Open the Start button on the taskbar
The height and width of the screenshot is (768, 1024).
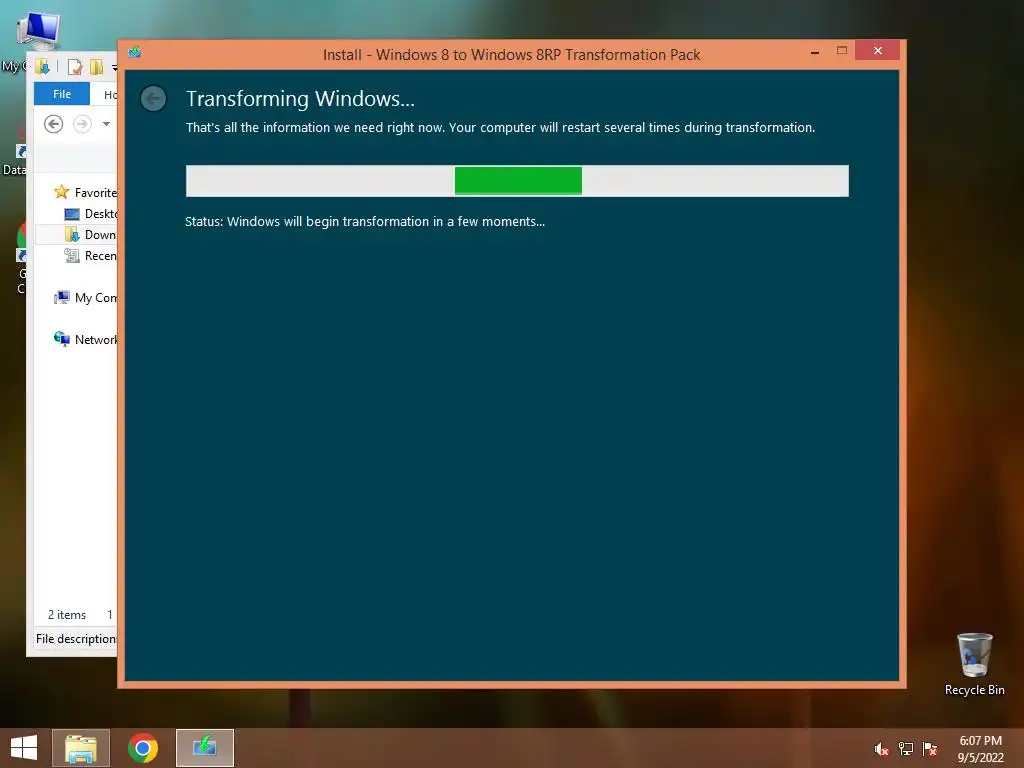(24, 748)
